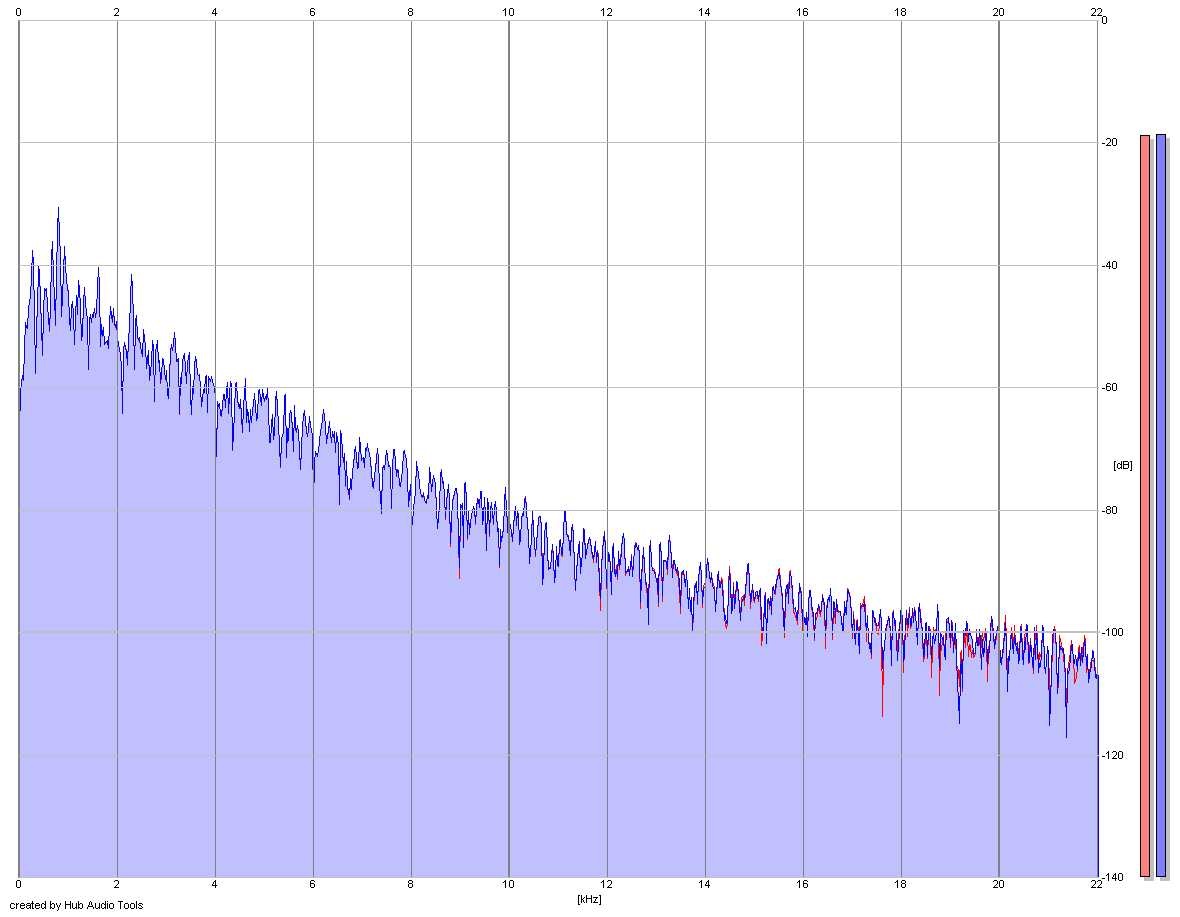Click the bottom axis 14 kHz label

(704, 885)
